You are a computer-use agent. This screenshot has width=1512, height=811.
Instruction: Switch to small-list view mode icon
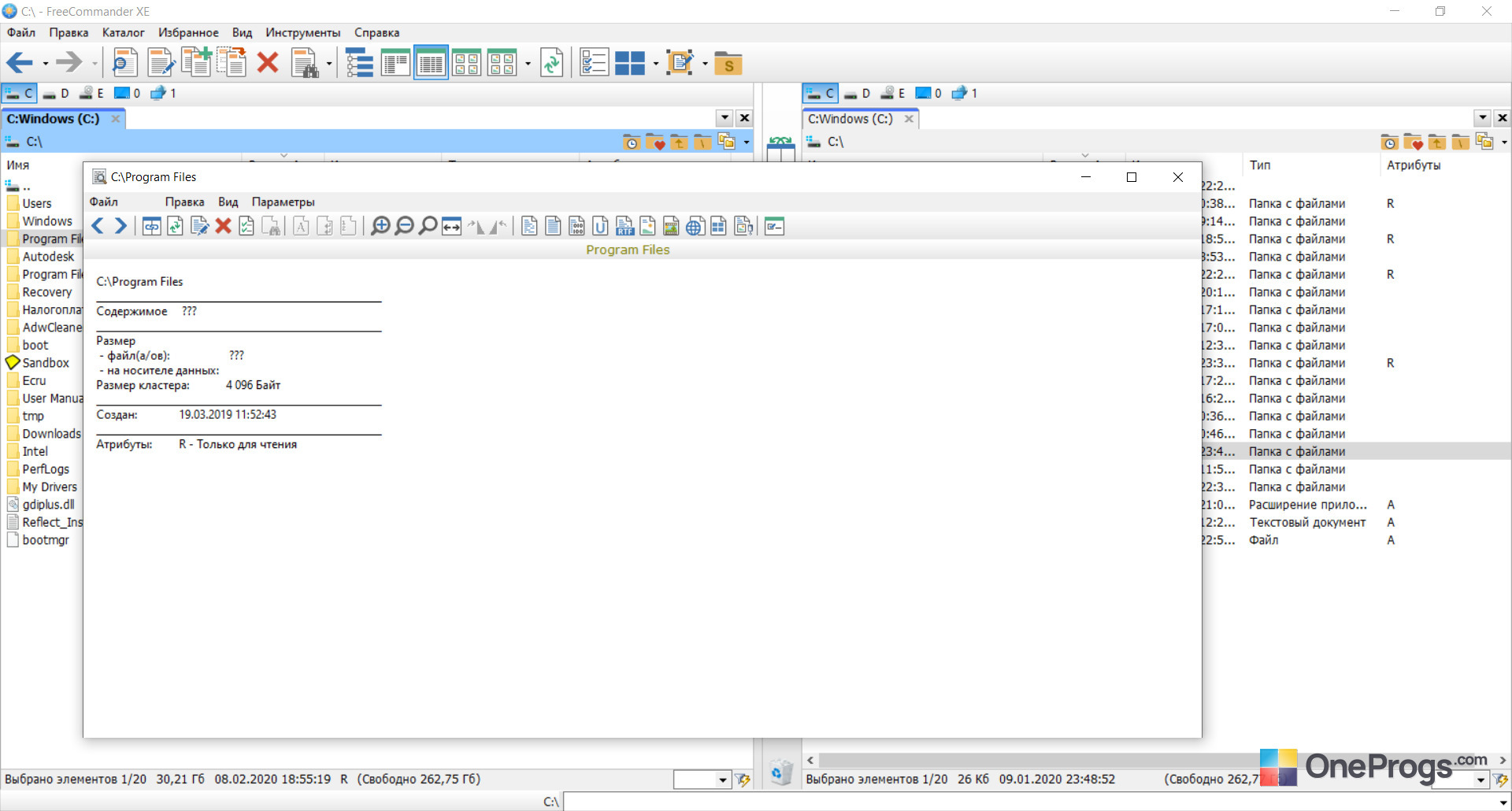(395, 63)
